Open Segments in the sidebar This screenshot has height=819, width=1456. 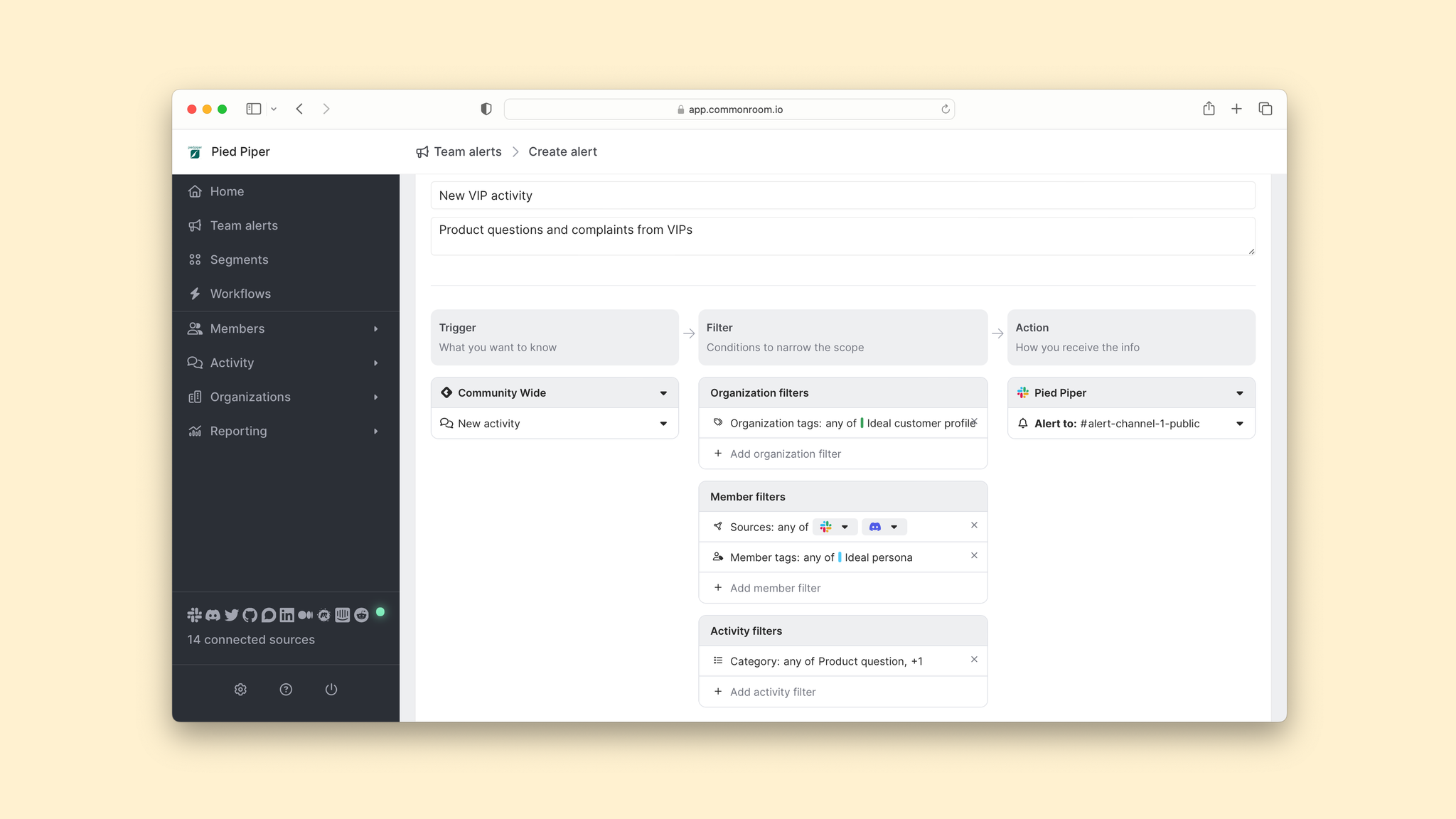click(x=239, y=259)
